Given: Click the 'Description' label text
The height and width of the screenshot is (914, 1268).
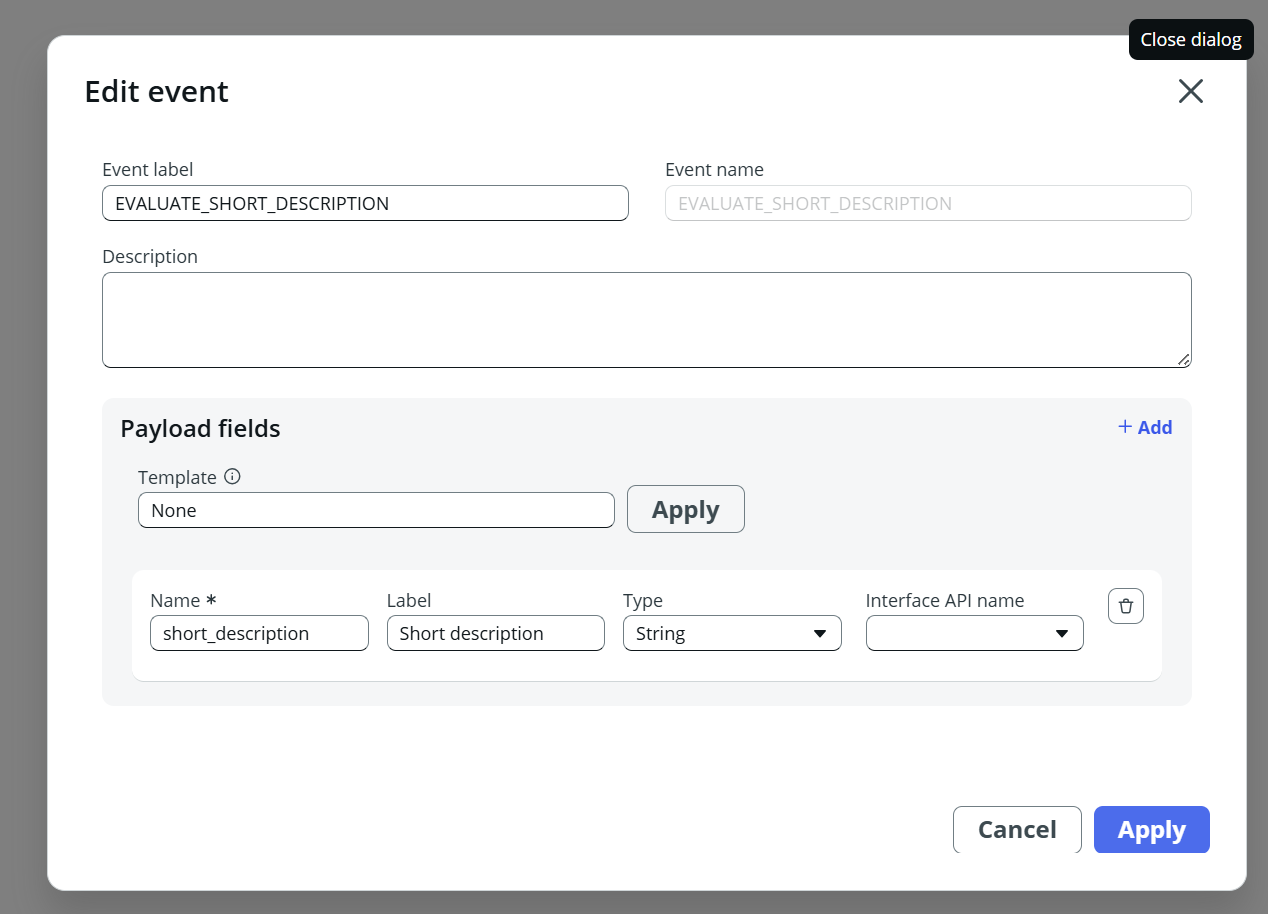Looking at the screenshot, I should (150, 257).
